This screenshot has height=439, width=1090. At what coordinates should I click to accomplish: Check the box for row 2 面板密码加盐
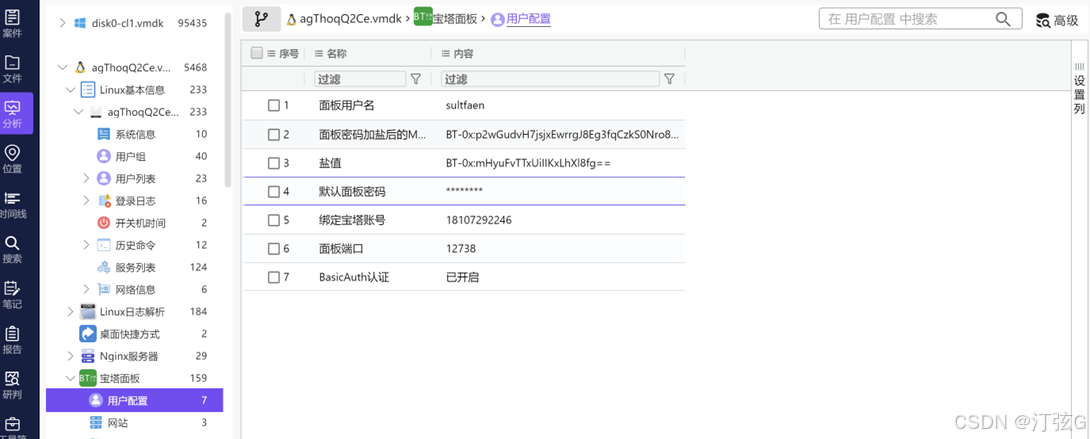coord(274,135)
